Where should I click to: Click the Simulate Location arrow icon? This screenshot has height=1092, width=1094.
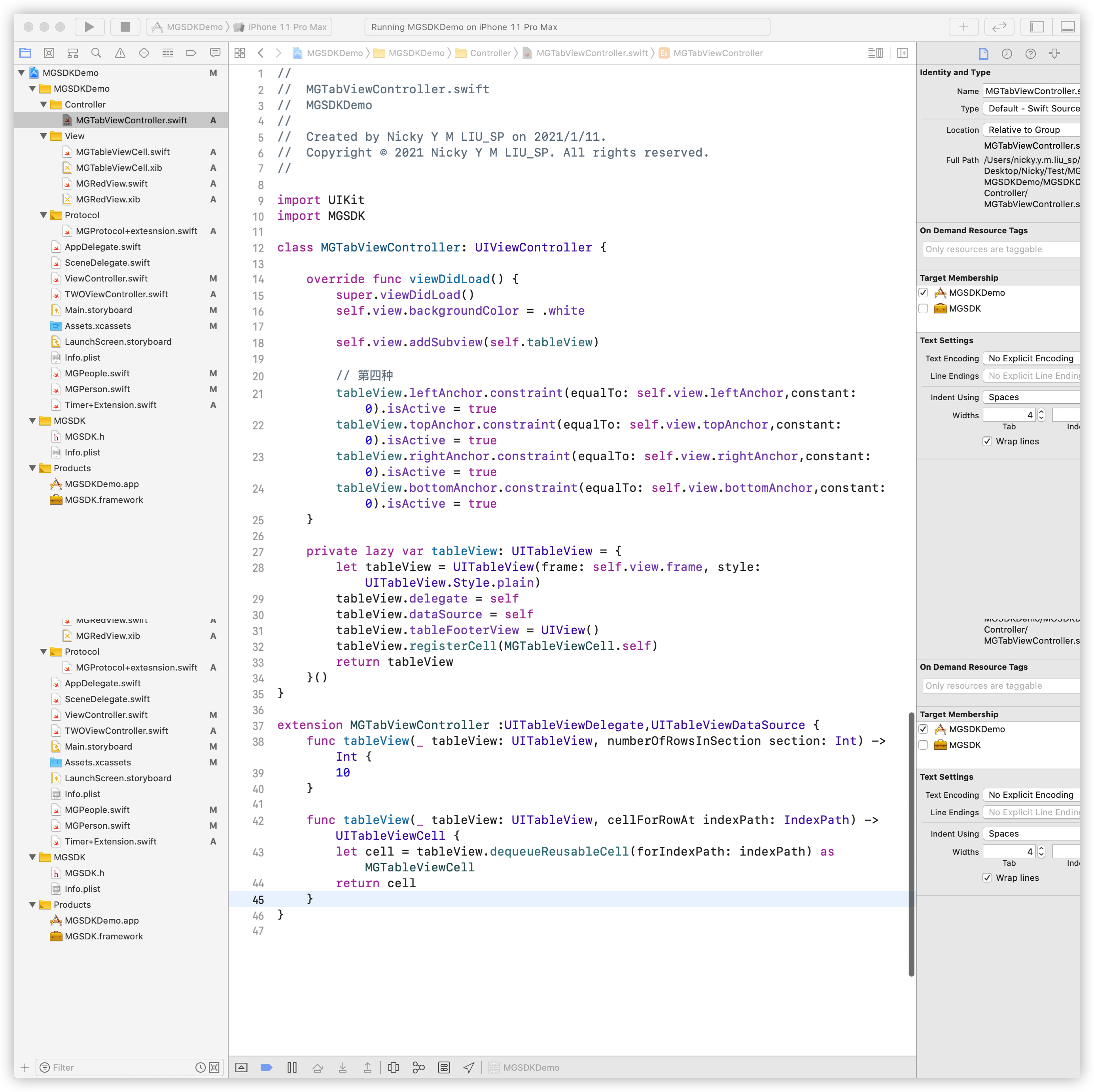(468, 1067)
